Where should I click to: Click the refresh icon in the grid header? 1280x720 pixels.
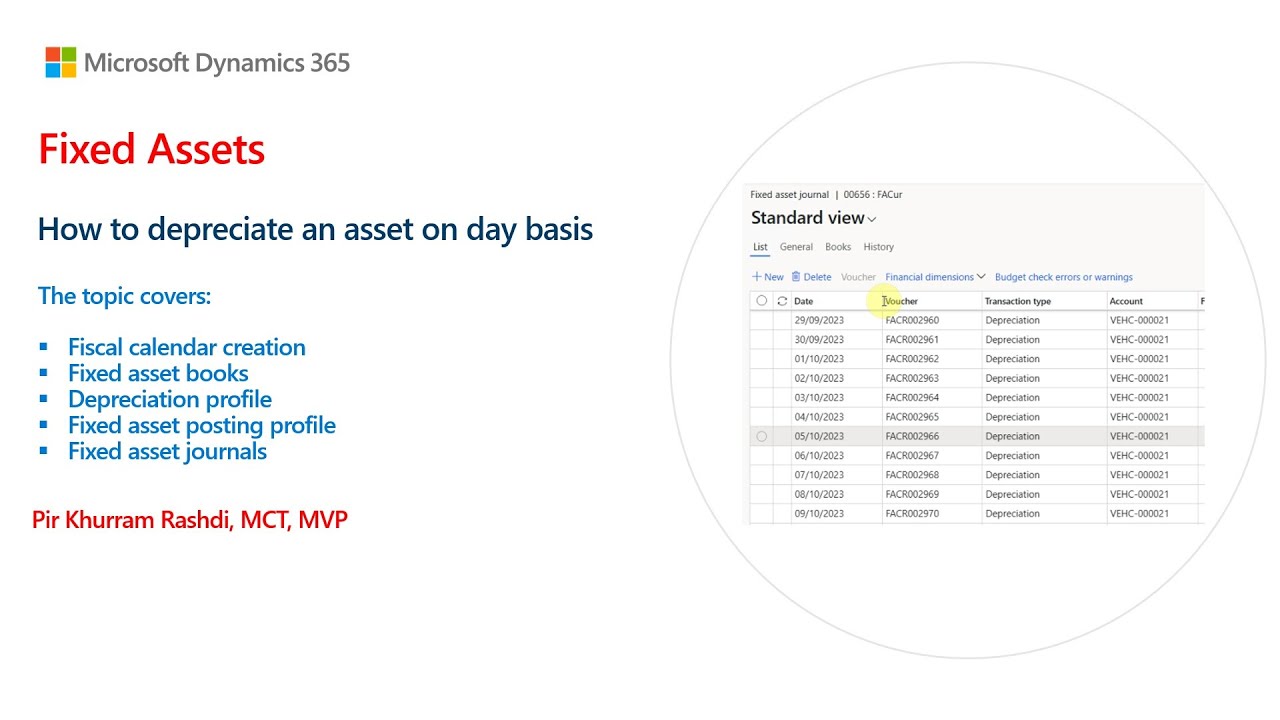pyautogui.click(x=782, y=301)
